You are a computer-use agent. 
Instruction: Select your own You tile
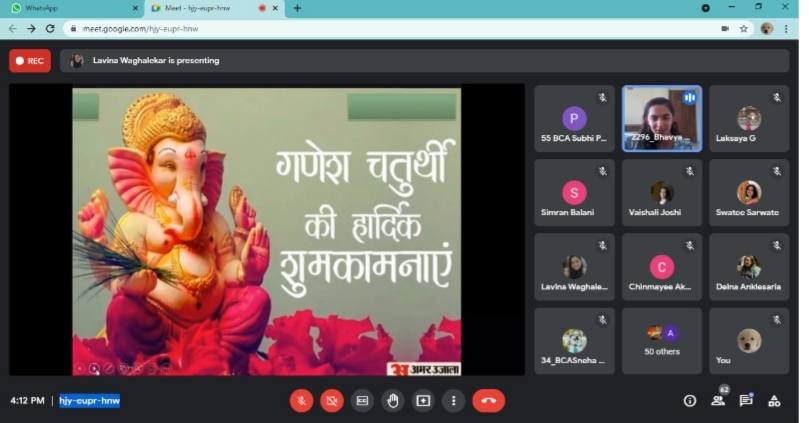[749, 341]
